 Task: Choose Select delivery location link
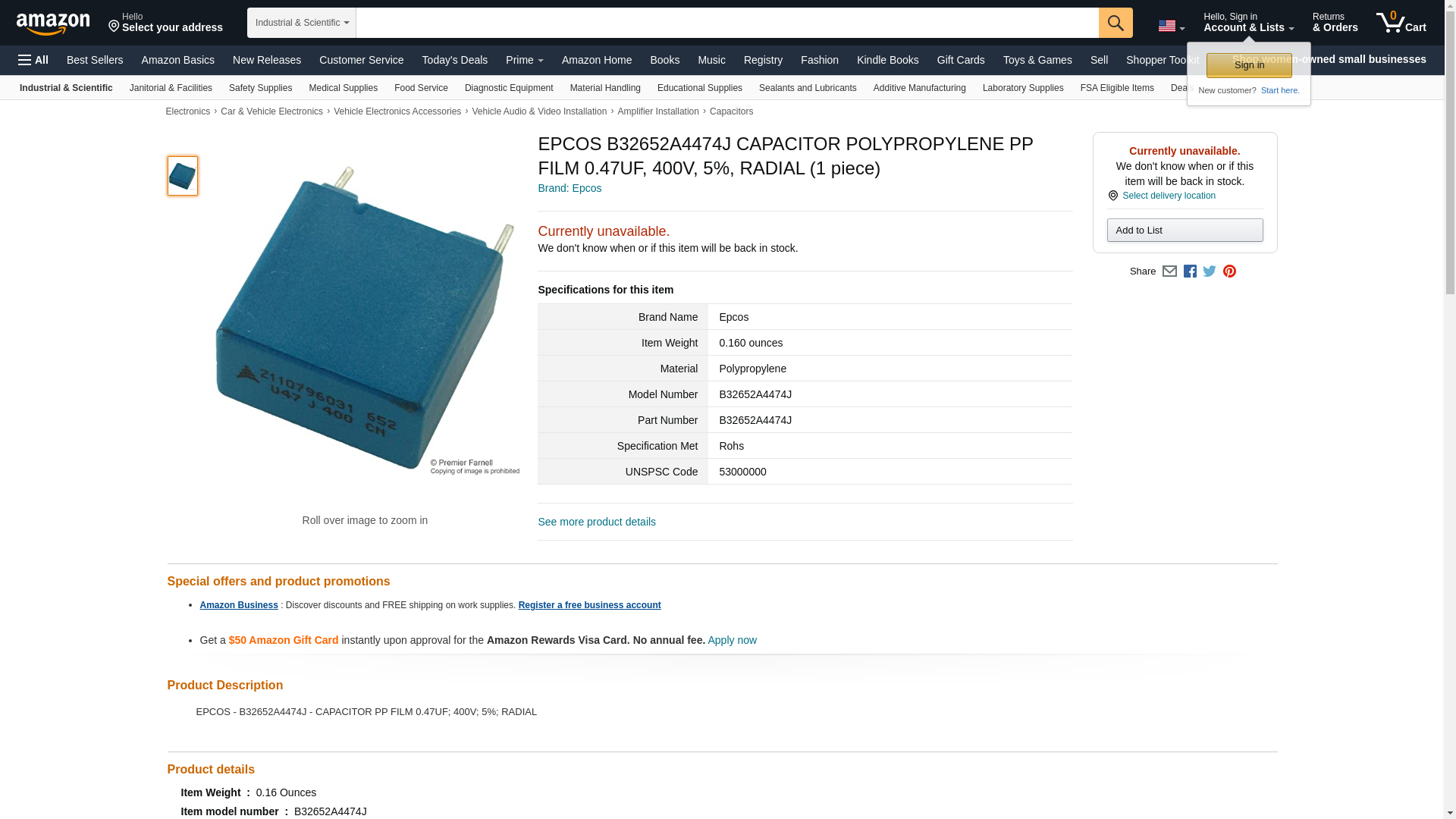click(x=1169, y=196)
